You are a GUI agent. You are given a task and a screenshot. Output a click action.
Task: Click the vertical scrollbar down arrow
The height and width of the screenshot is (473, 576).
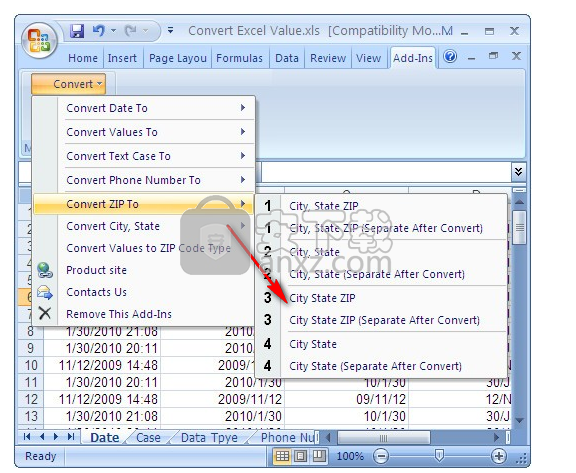tap(519, 420)
